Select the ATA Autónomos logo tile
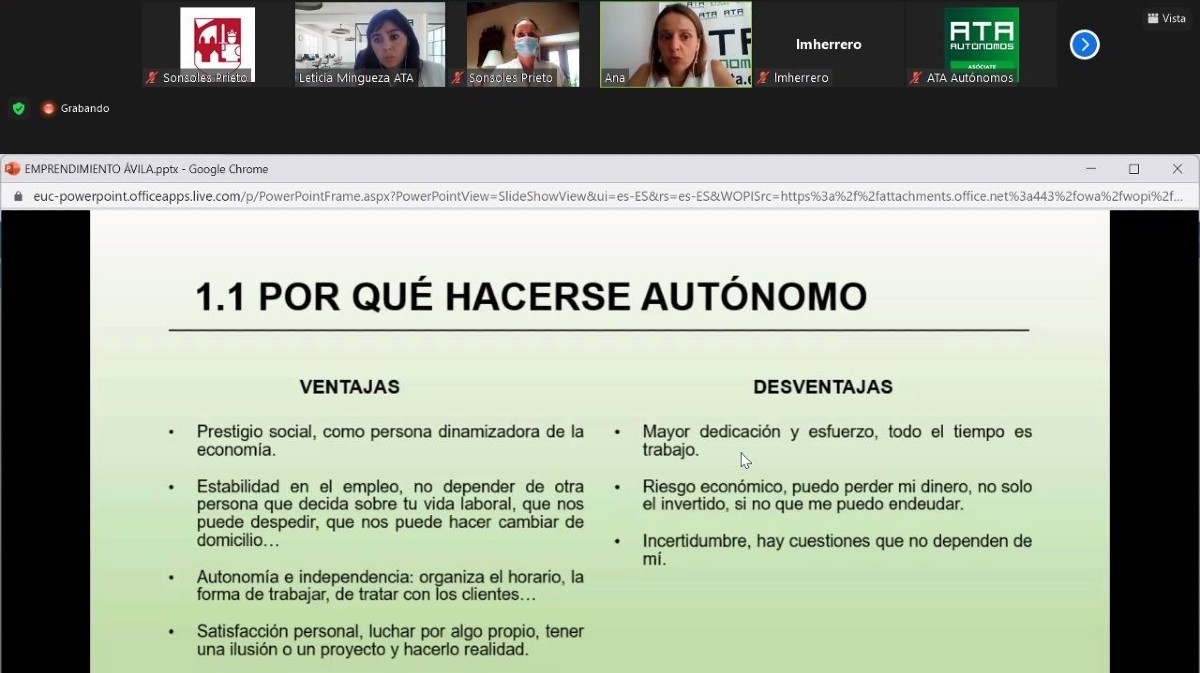The width and height of the screenshot is (1200, 673). (981, 40)
